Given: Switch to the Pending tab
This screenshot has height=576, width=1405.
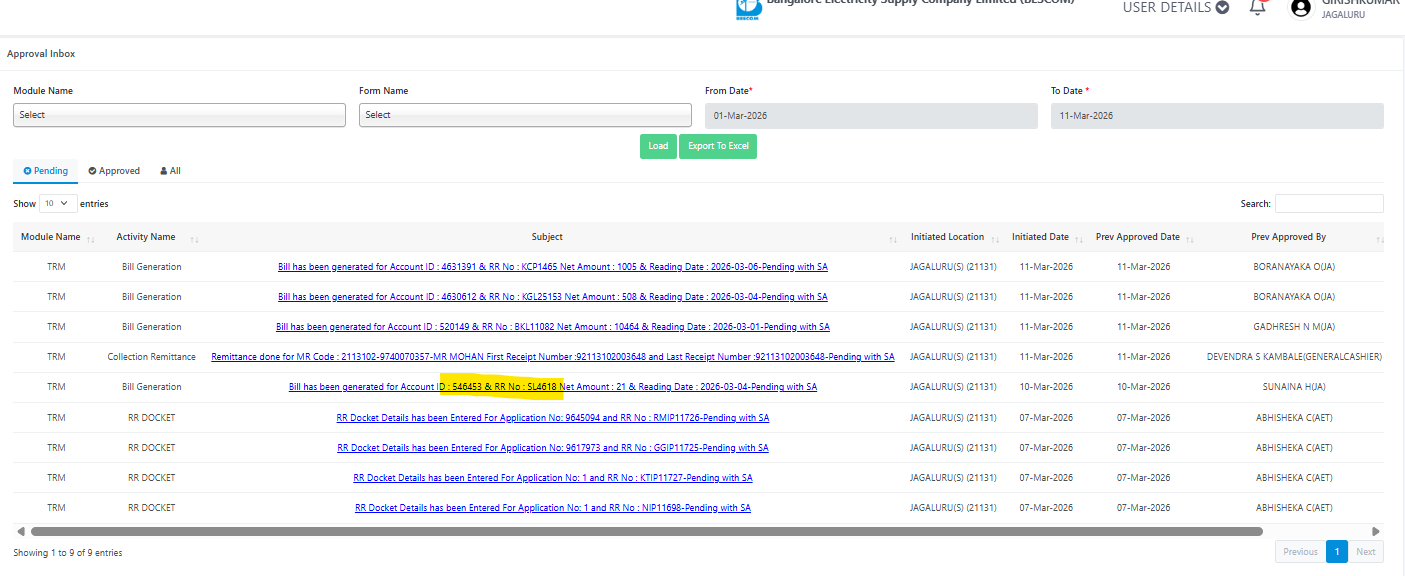Looking at the screenshot, I should click(x=46, y=171).
